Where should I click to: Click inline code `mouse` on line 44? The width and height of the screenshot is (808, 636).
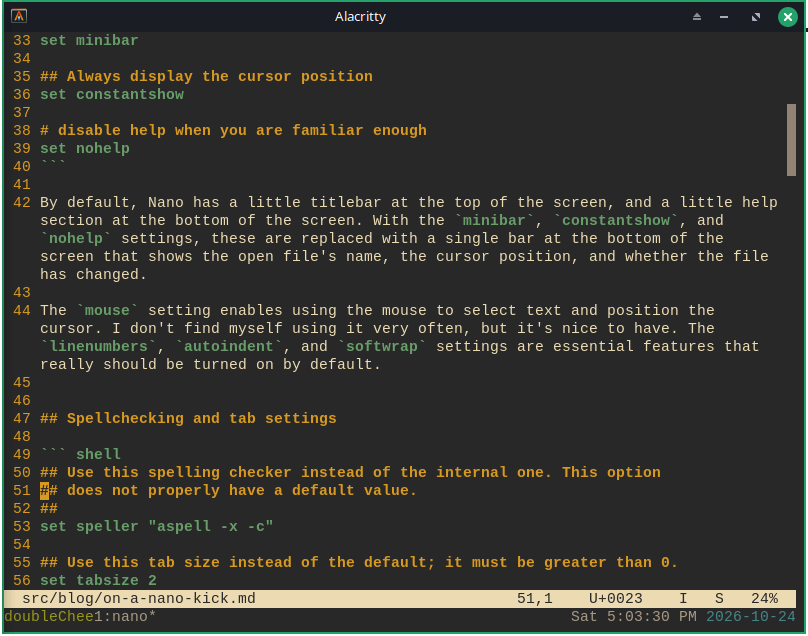107,310
